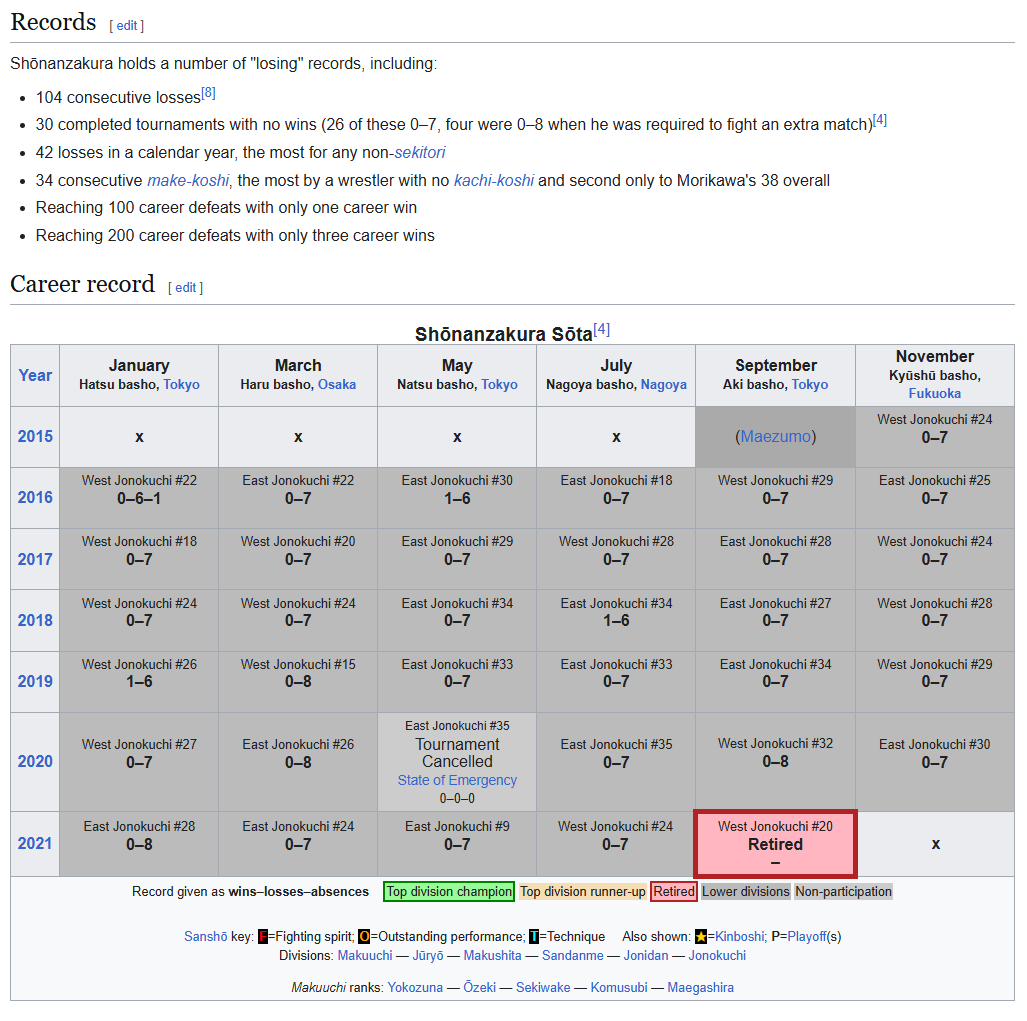Image resolution: width=1027 pixels, height=1021 pixels.
Task: Click the orange O Outstanding performance icon
Action: click(364, 937)
